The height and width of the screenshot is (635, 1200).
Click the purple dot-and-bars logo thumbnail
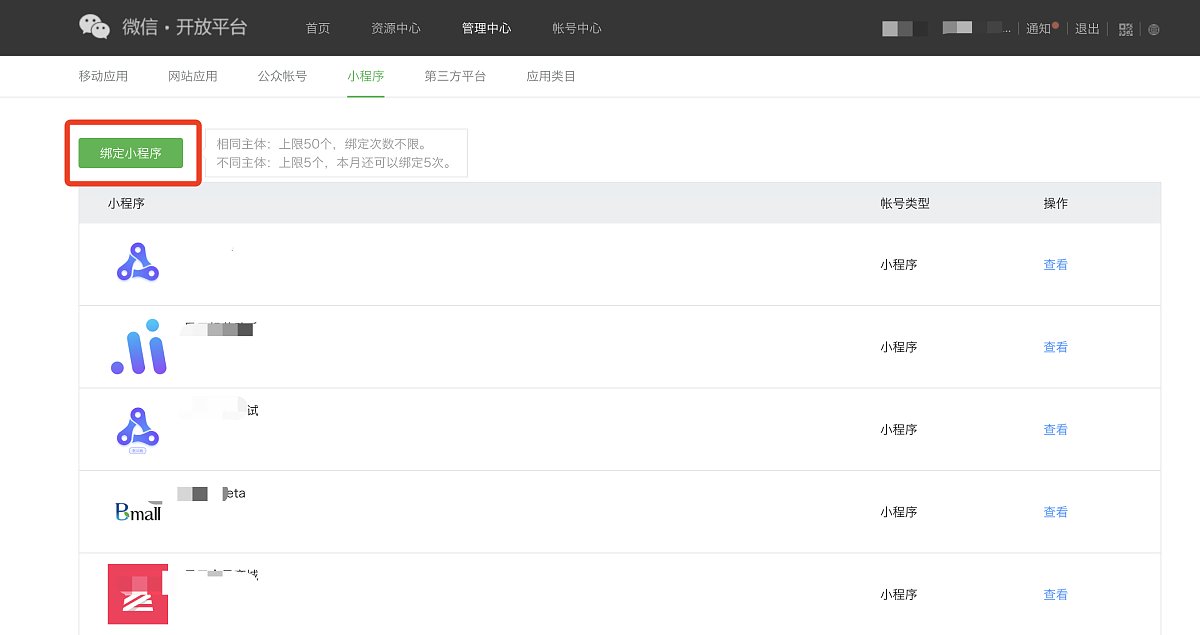click(x=138, y=347)
